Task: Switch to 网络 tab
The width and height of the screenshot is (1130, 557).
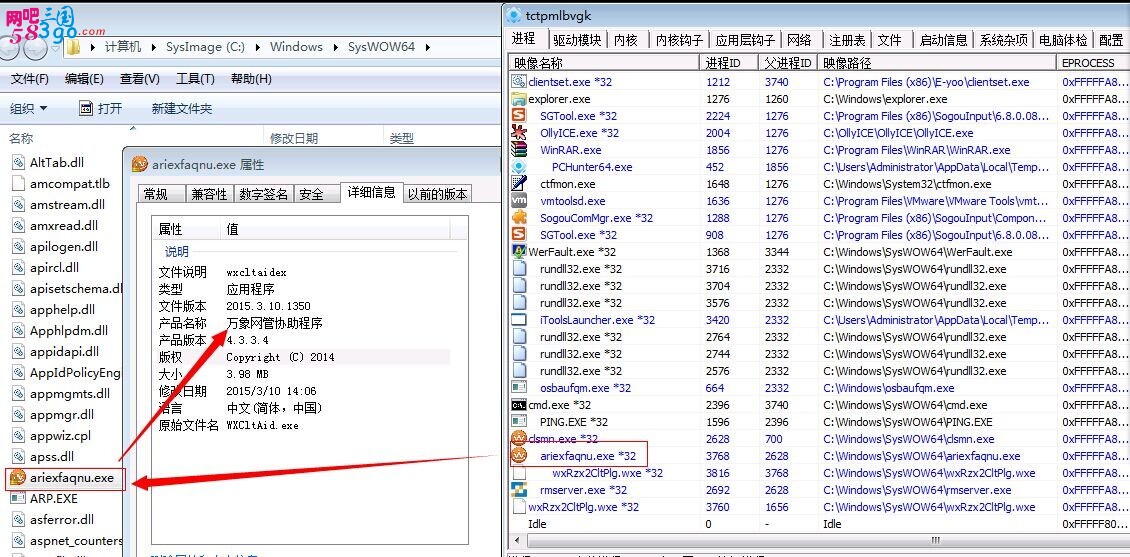Action: click(799, 40)
